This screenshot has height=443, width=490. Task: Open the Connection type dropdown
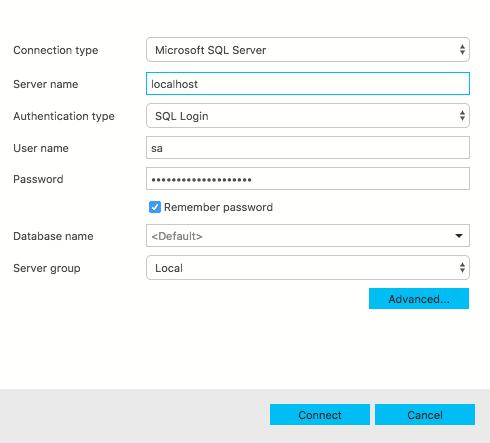308,50
